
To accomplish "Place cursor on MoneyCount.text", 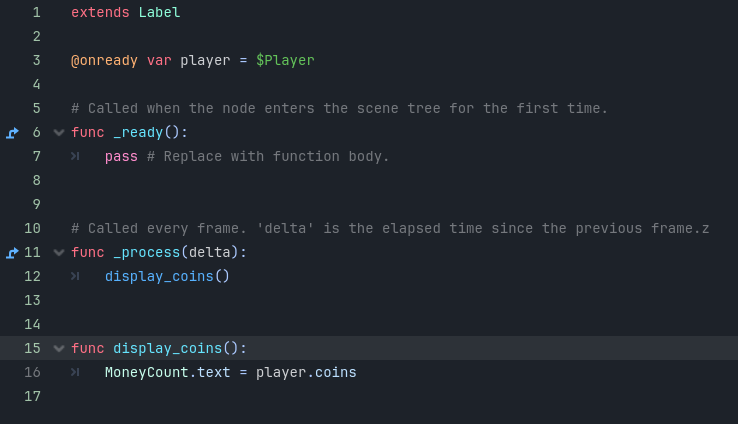I will (168, 372).
